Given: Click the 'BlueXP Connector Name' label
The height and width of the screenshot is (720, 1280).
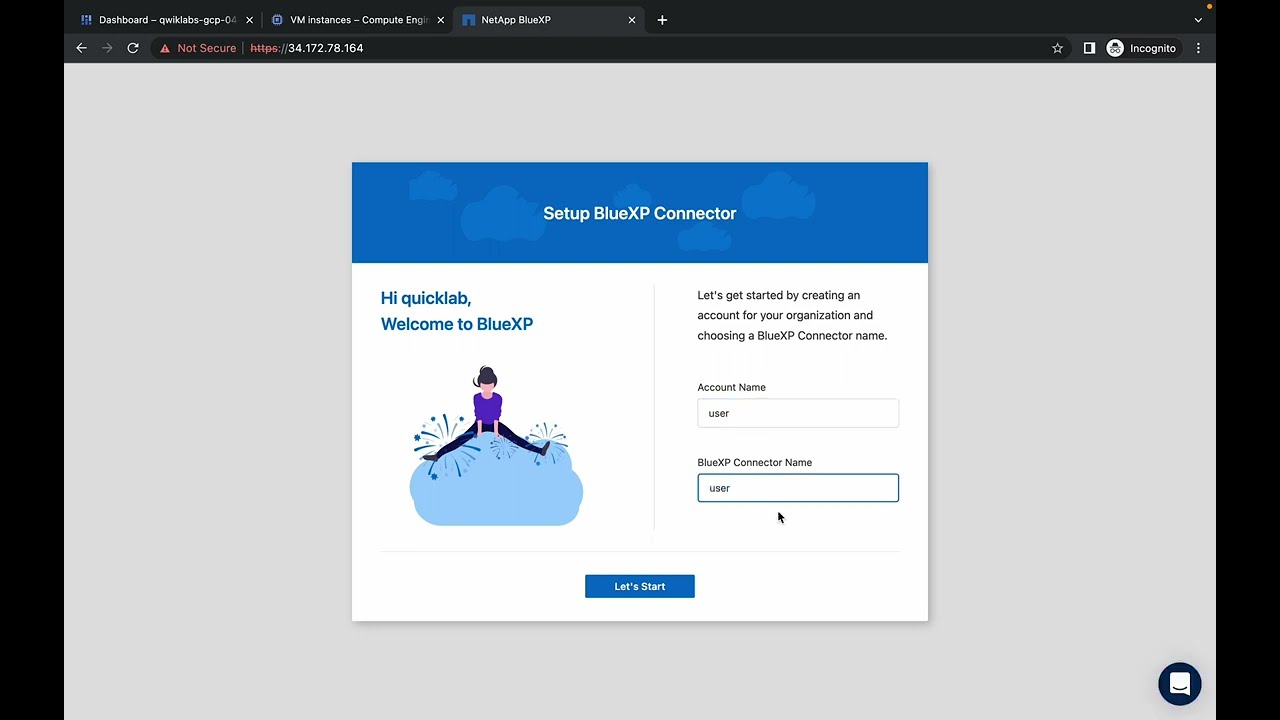Looking at the screenshot, I should pyautogui.click(x=755, y=462).
